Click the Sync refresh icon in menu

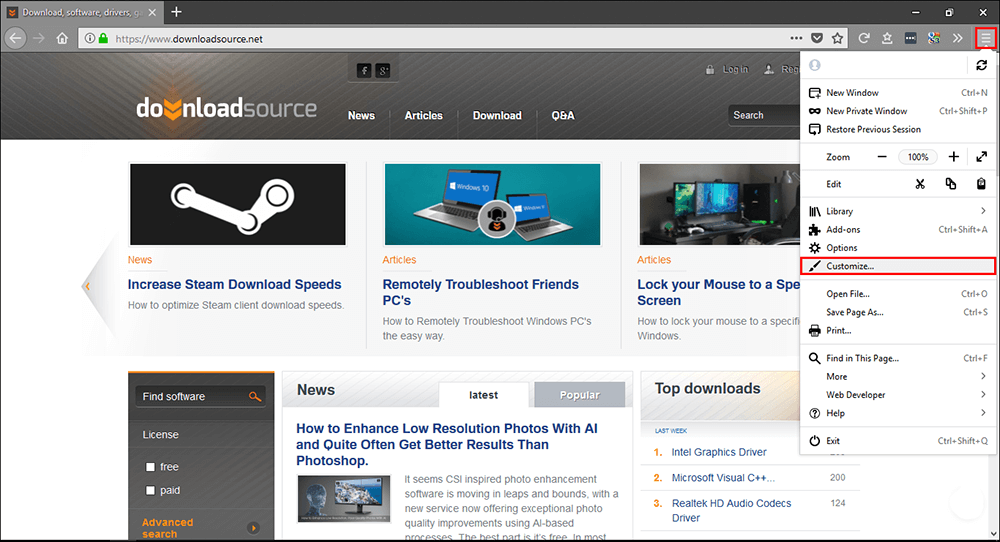coord(982,65)
